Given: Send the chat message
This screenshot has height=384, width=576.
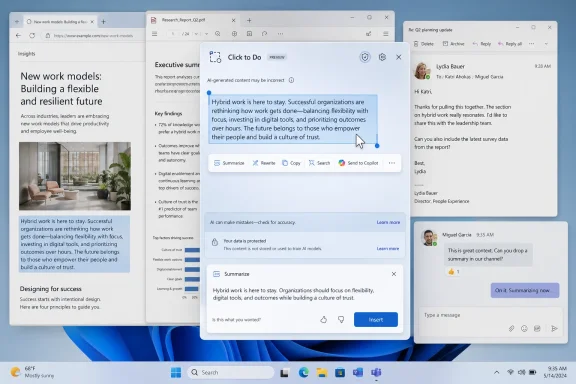Looking at the screenshot, I should pyautogui.click(x=554, y=329).
